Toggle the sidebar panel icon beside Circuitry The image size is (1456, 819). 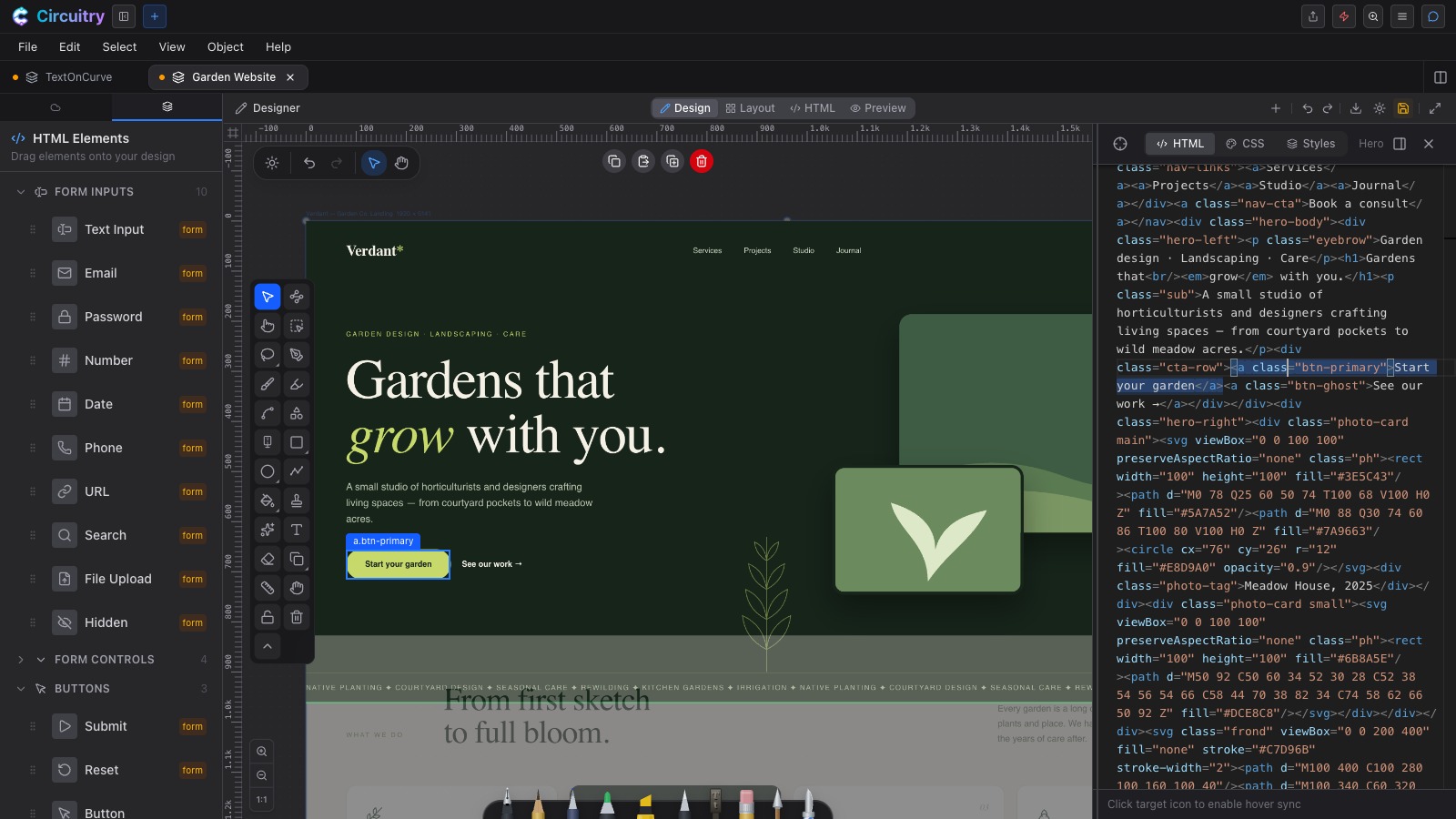[124, 16]
